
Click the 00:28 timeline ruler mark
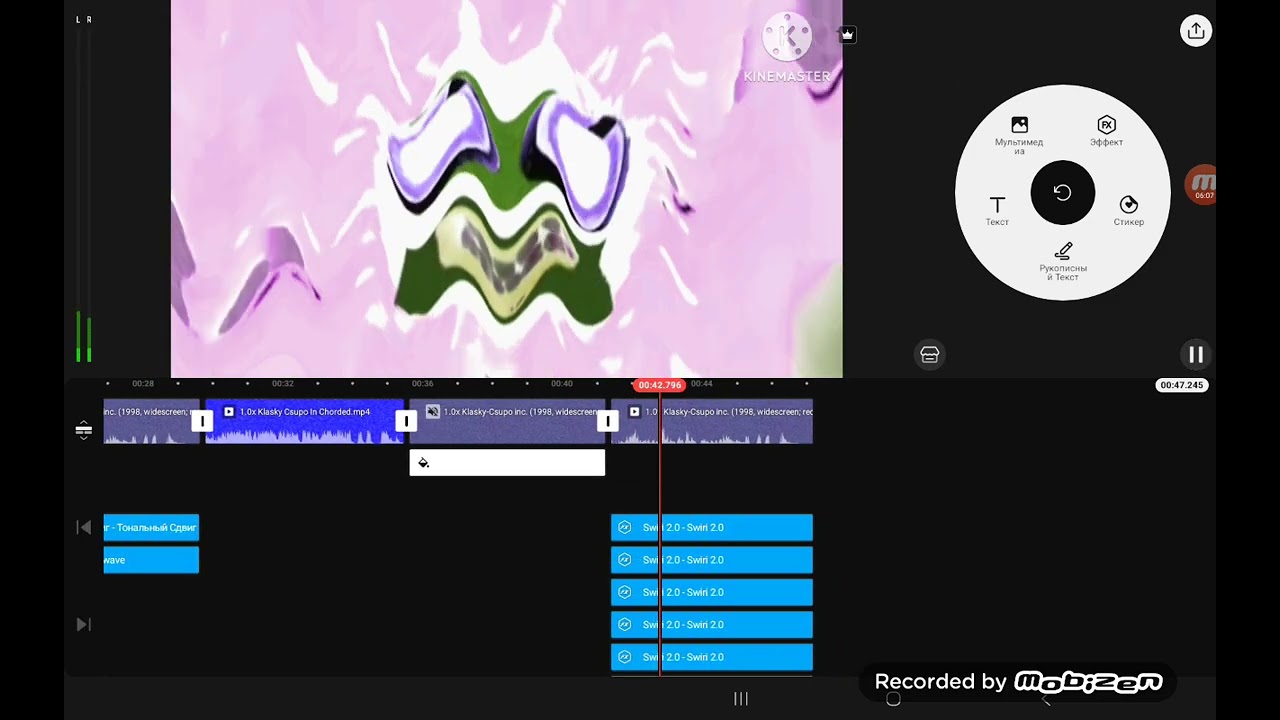pyautogui.click(x=143, y=384)
